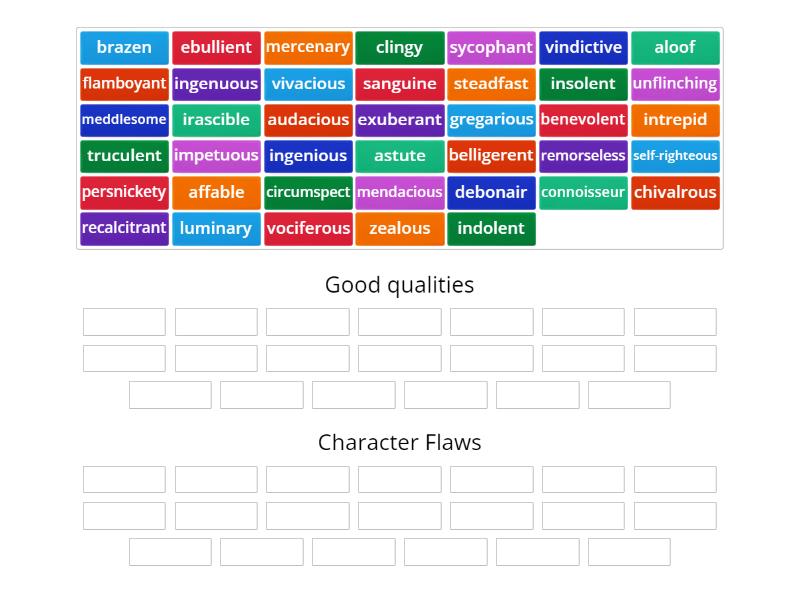The image size is (800, 600).
Task: Click the "vociferous" word tile
Action: point(308,229)
